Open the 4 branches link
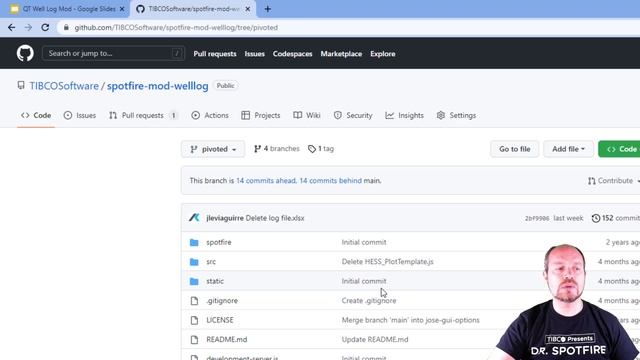The width and height of the screenshot is (640, 360). click(276, 149)
